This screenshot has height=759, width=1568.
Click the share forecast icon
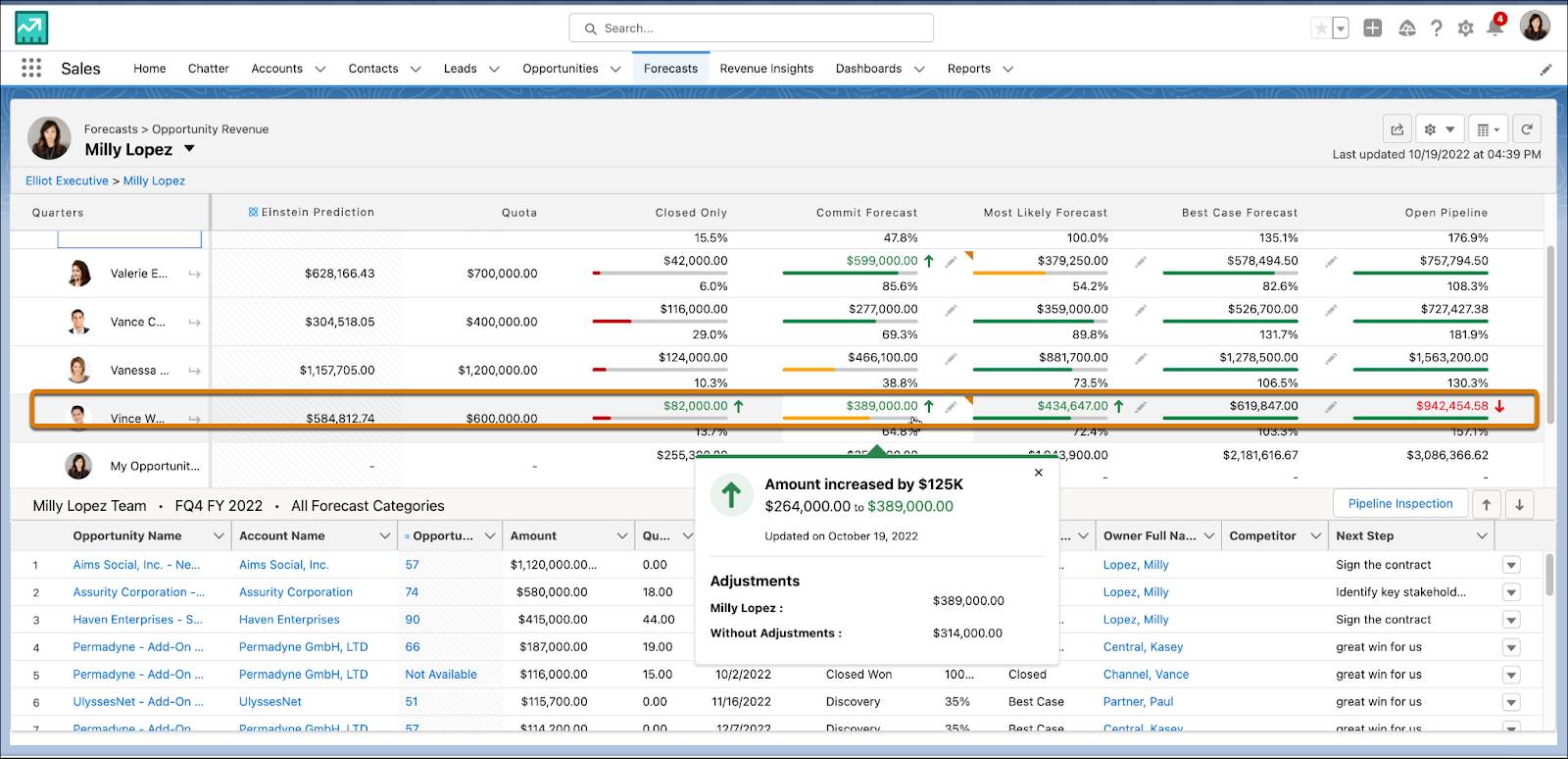1397,129
